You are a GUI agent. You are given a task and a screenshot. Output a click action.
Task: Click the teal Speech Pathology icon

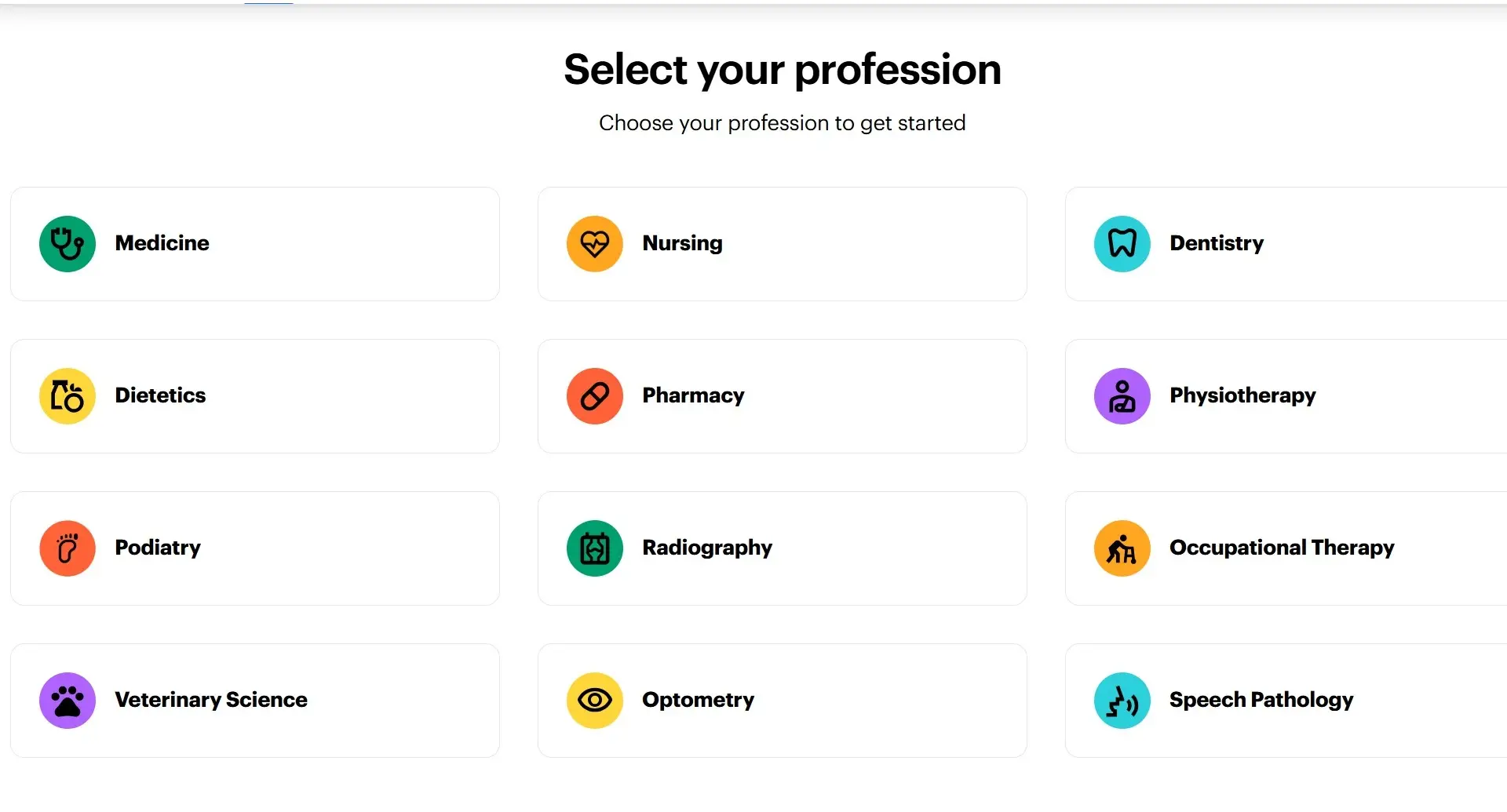point(1122,701)
